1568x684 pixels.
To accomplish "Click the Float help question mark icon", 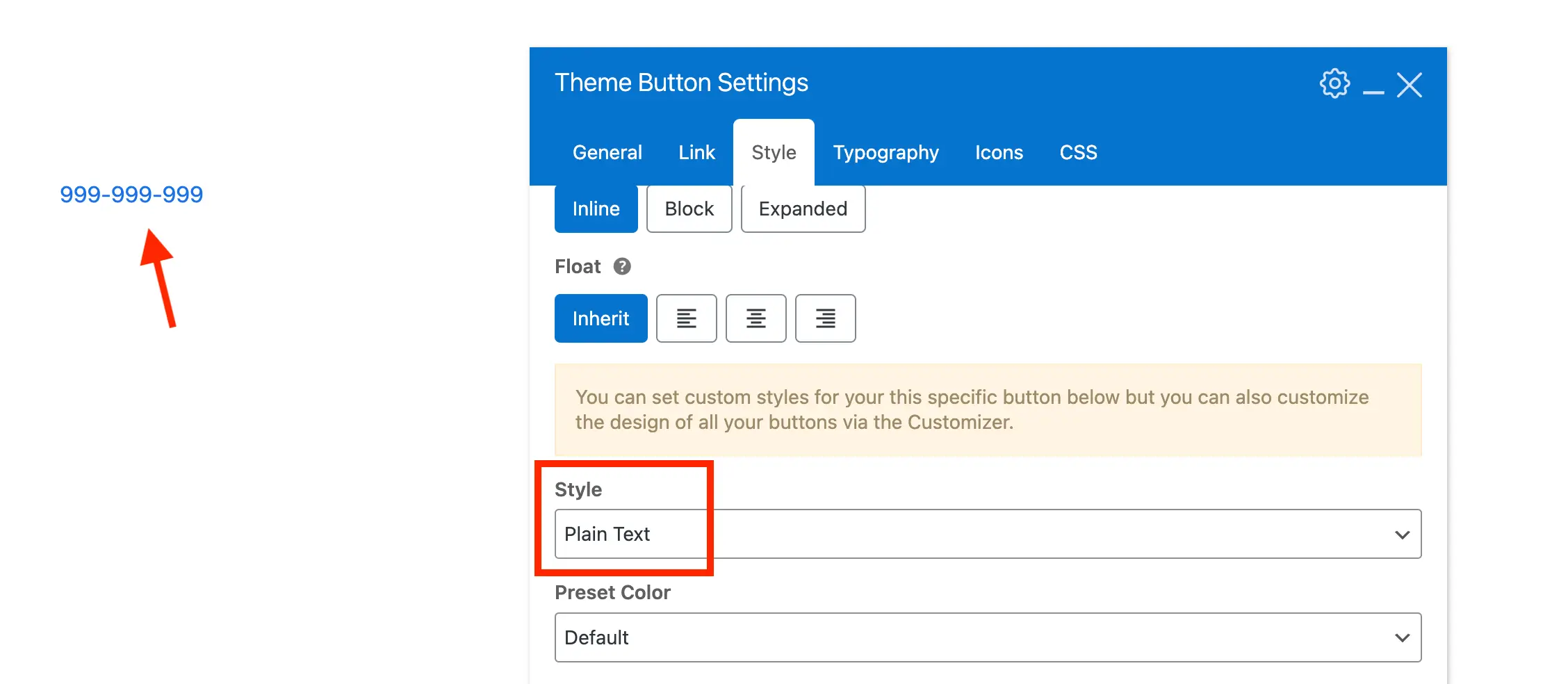I will click(622, 266).
